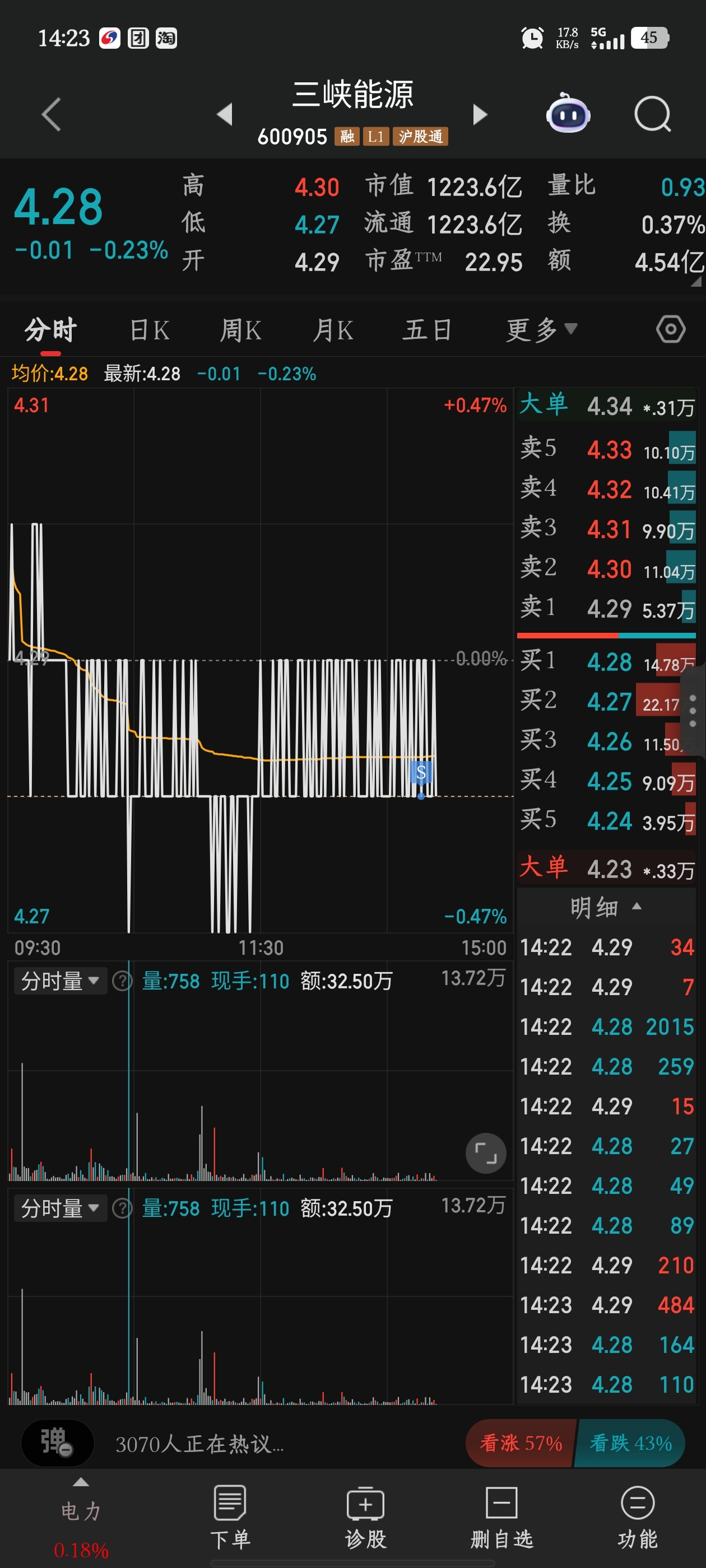Screen dimensions: 706x1568
Task: Switch to 五日 tab
Action: coord(427,330)
